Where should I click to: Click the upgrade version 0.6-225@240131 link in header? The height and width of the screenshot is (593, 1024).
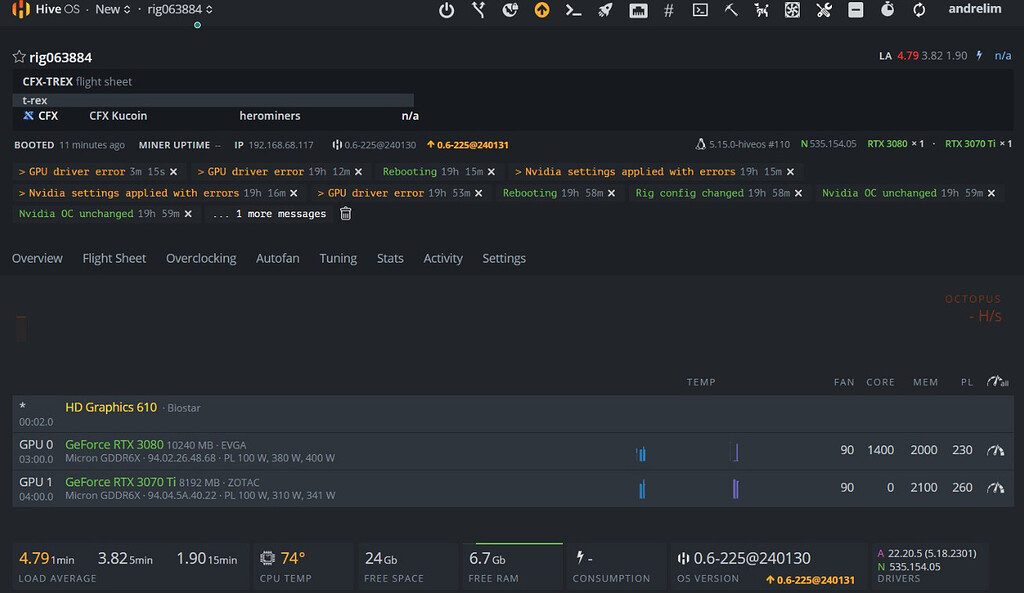(468, 145)
